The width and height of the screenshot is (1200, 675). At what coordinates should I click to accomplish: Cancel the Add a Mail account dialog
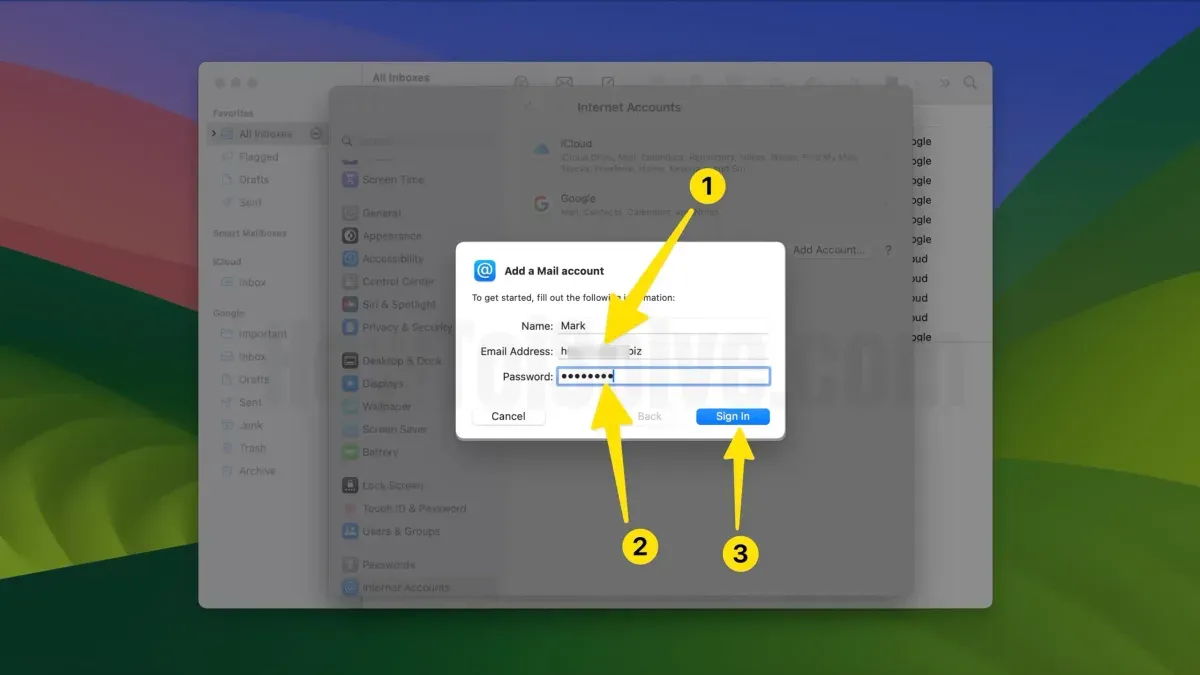tap(508, 416)
